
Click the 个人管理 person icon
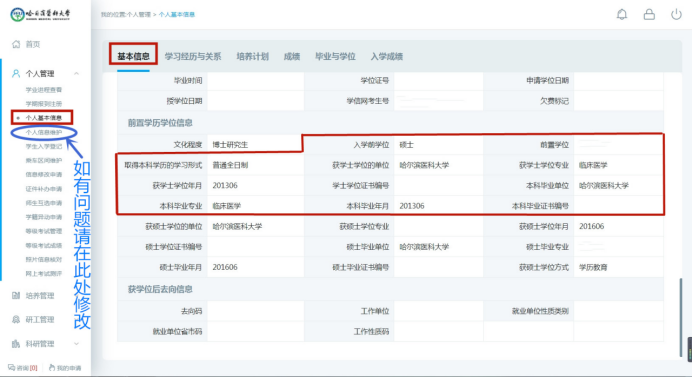(16, 73)
